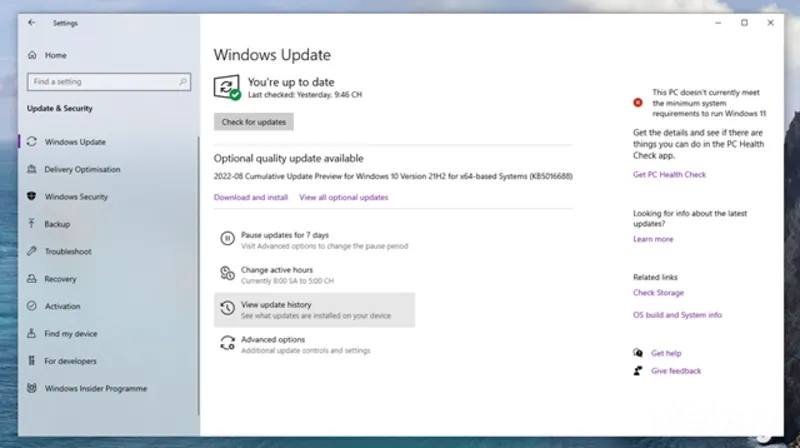Focus the Find a setting search box
This screenshot has height=448, width=800.
coord(109,82)
